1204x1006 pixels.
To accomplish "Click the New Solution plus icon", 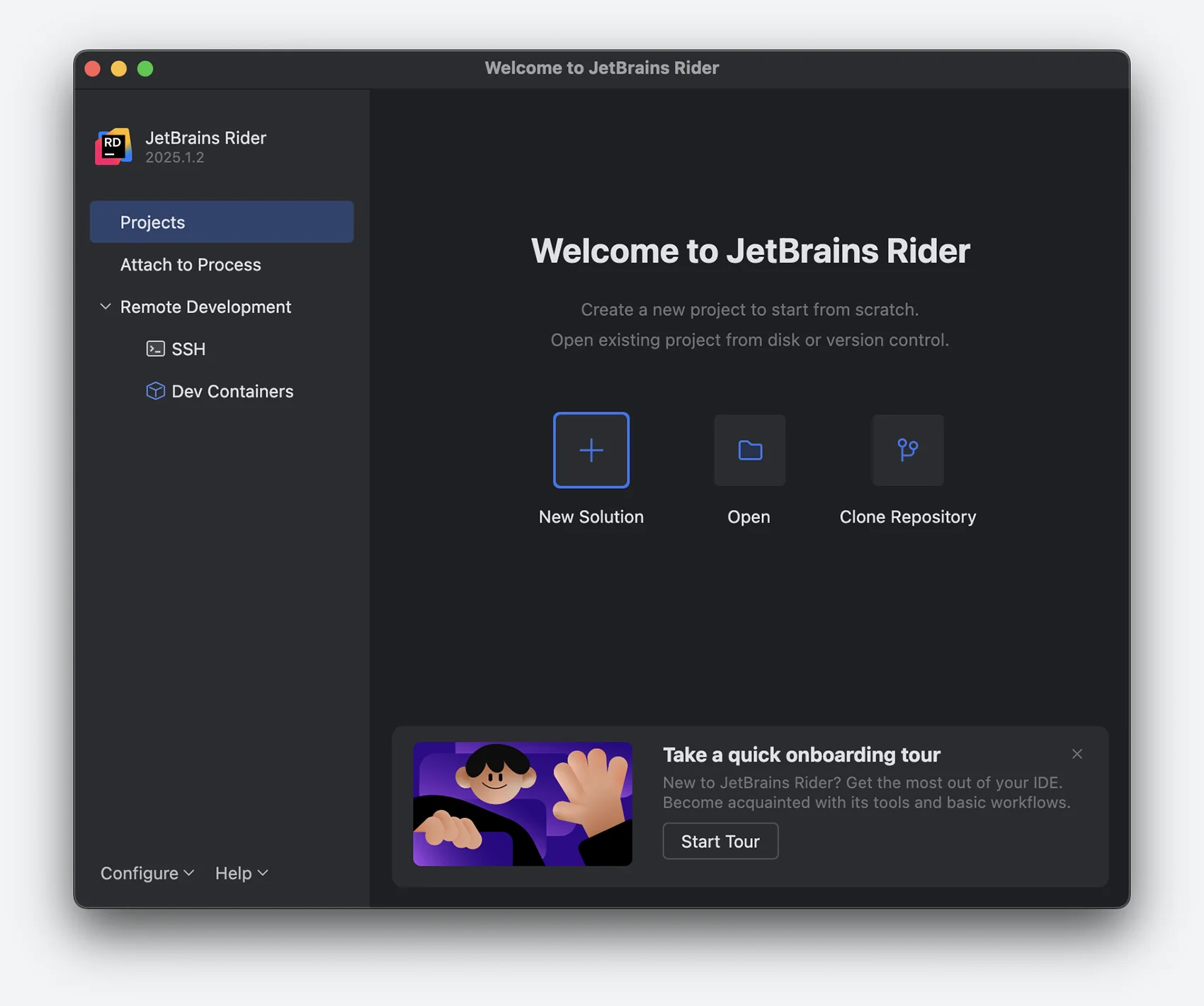I will 591,450.
